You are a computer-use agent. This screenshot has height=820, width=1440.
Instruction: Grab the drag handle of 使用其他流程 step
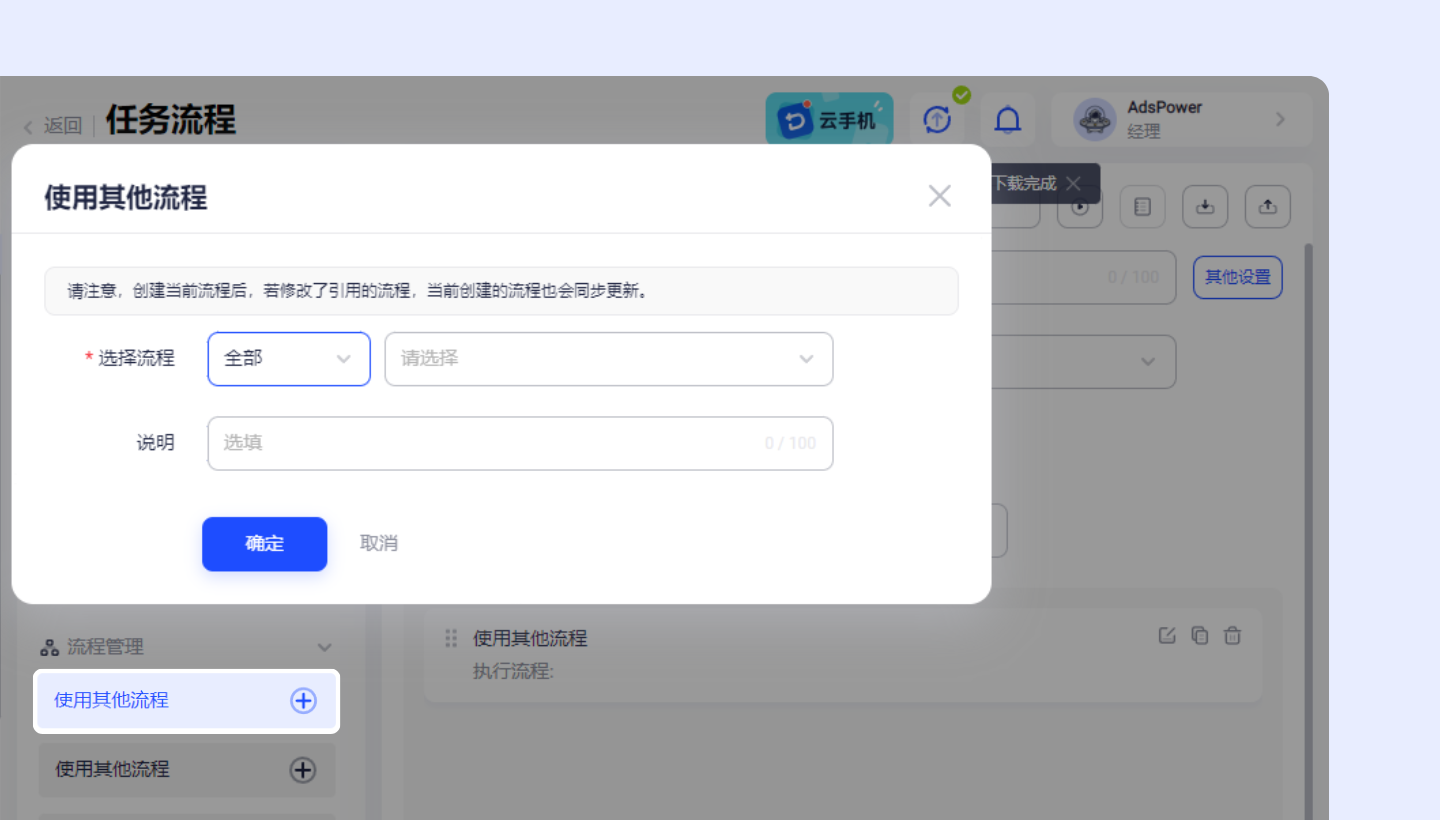pyautogui.click(x=451, y=638)
